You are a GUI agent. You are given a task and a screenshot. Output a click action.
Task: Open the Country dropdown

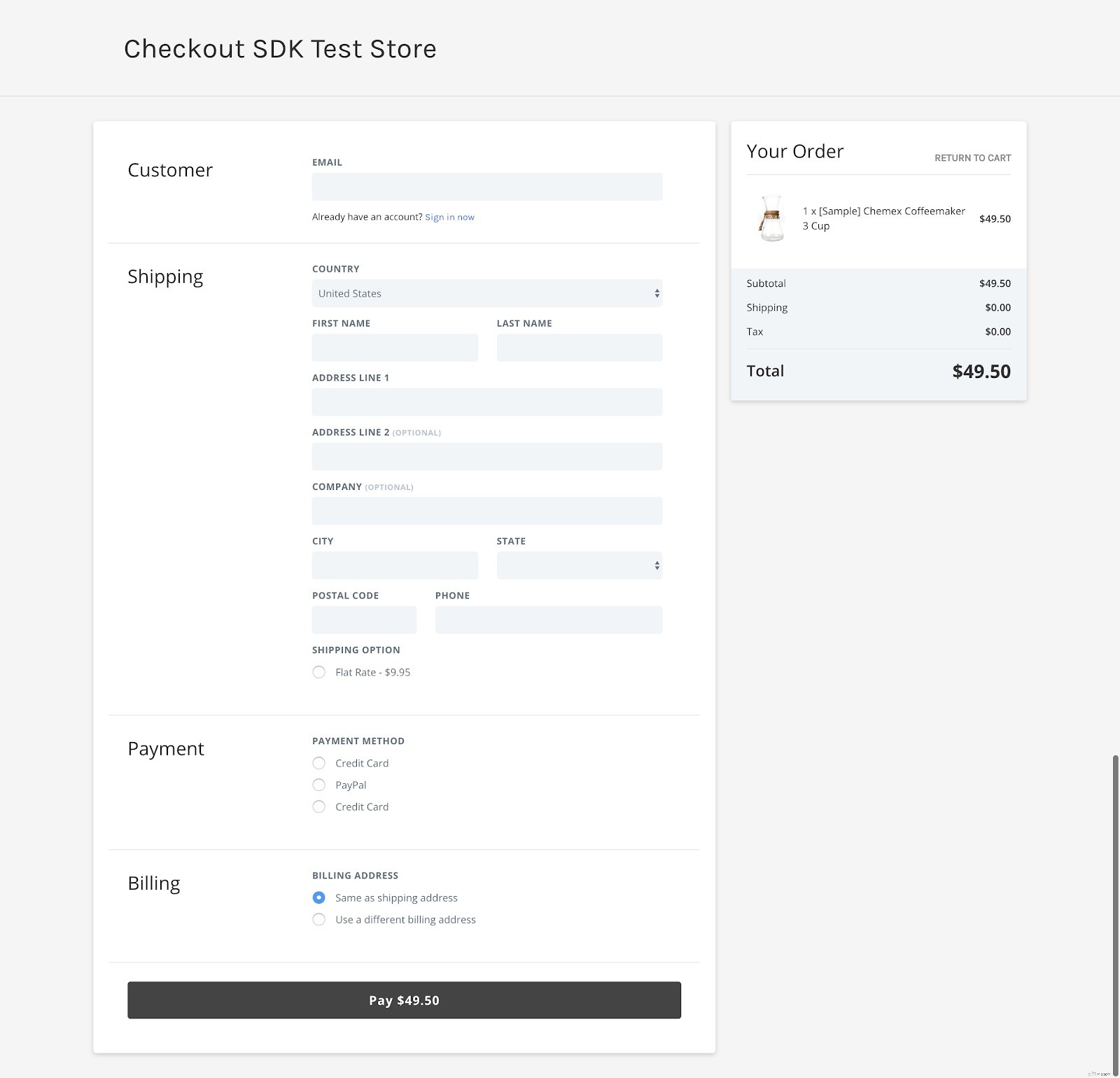pyautogui.click(x=486, y=293)
